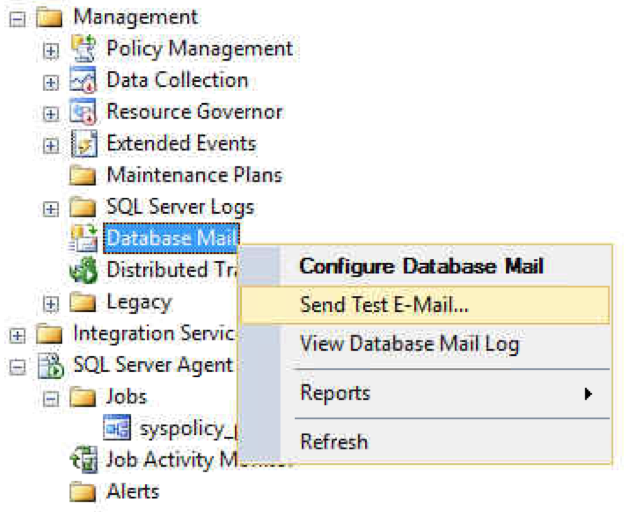The width and height of the screenshot is (630, 512).
Task: Select the Maintenance Plans folder
Action: [176, 175]
